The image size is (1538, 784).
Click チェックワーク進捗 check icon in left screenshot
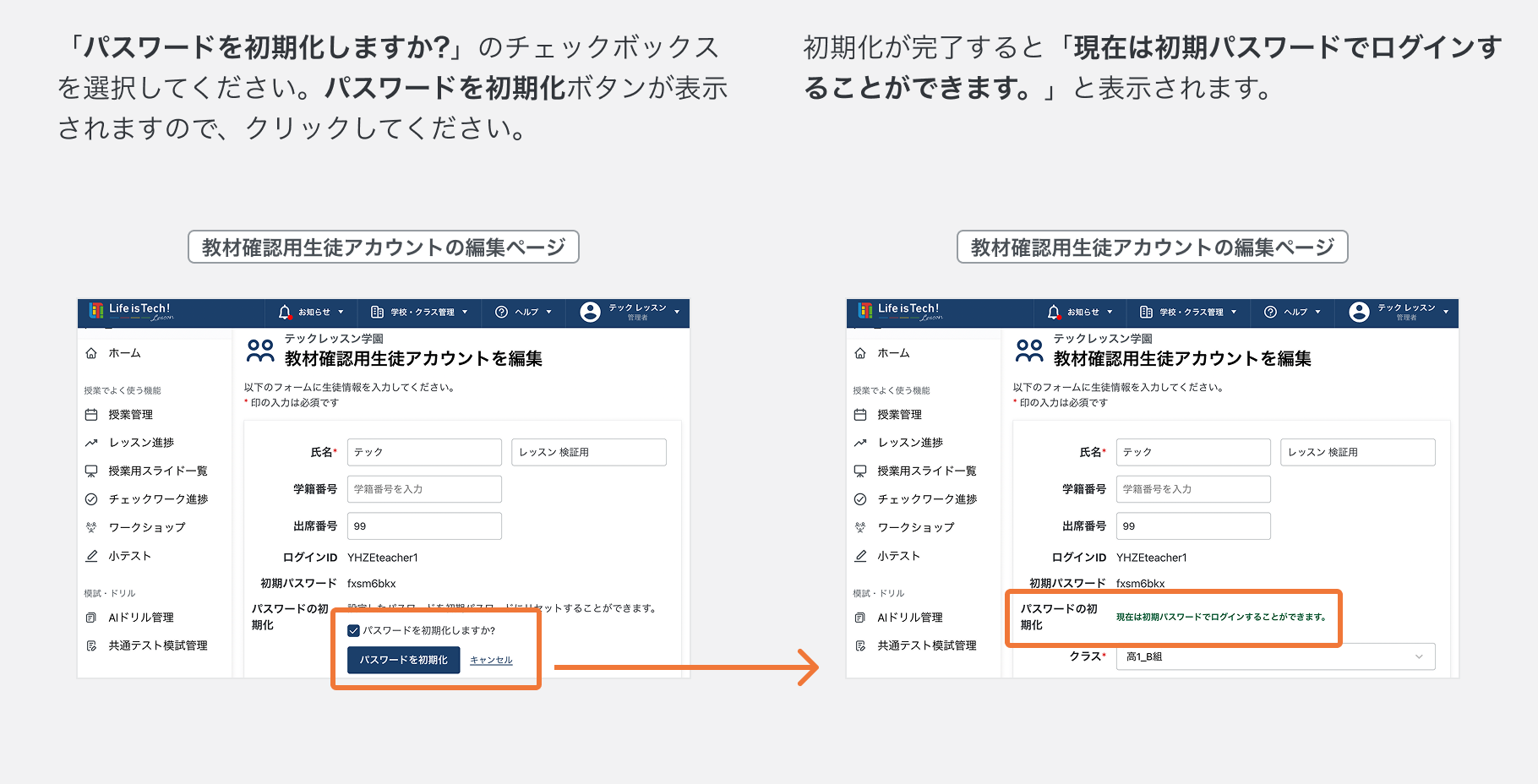[91, 499]
